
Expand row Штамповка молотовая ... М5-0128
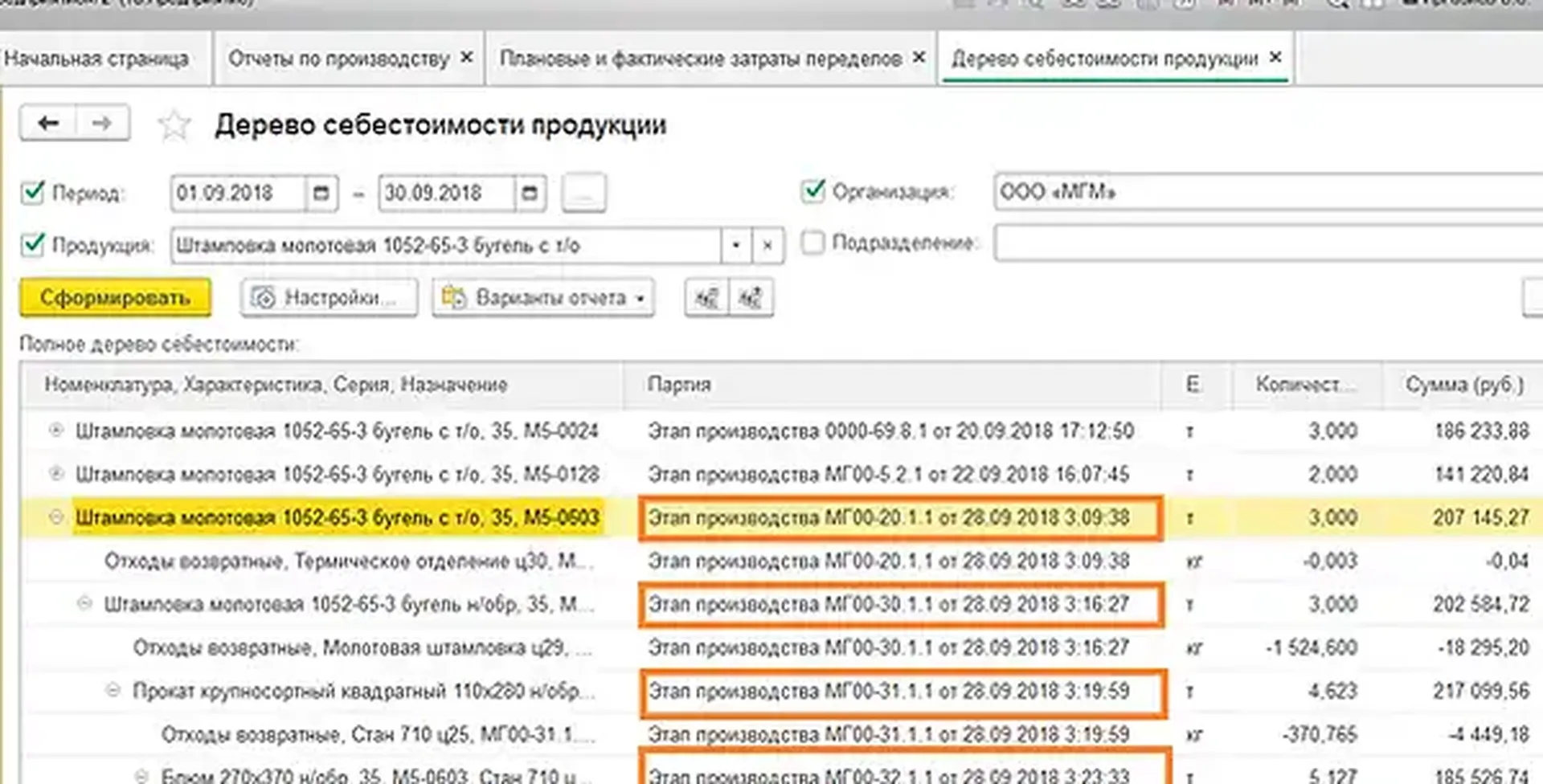55,474
